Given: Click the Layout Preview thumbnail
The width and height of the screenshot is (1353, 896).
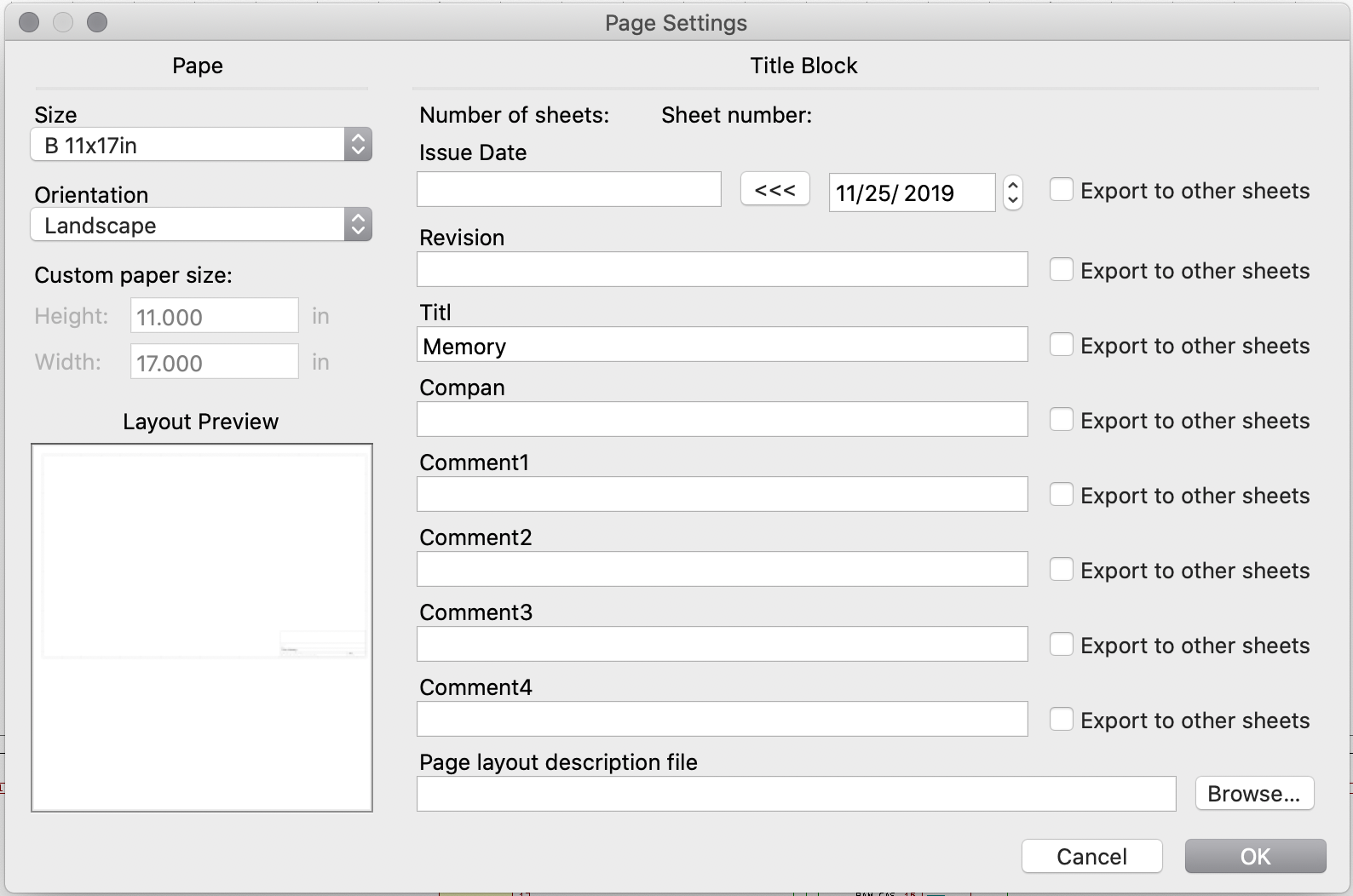Looking at the screenshot, I should click(202, 628).
